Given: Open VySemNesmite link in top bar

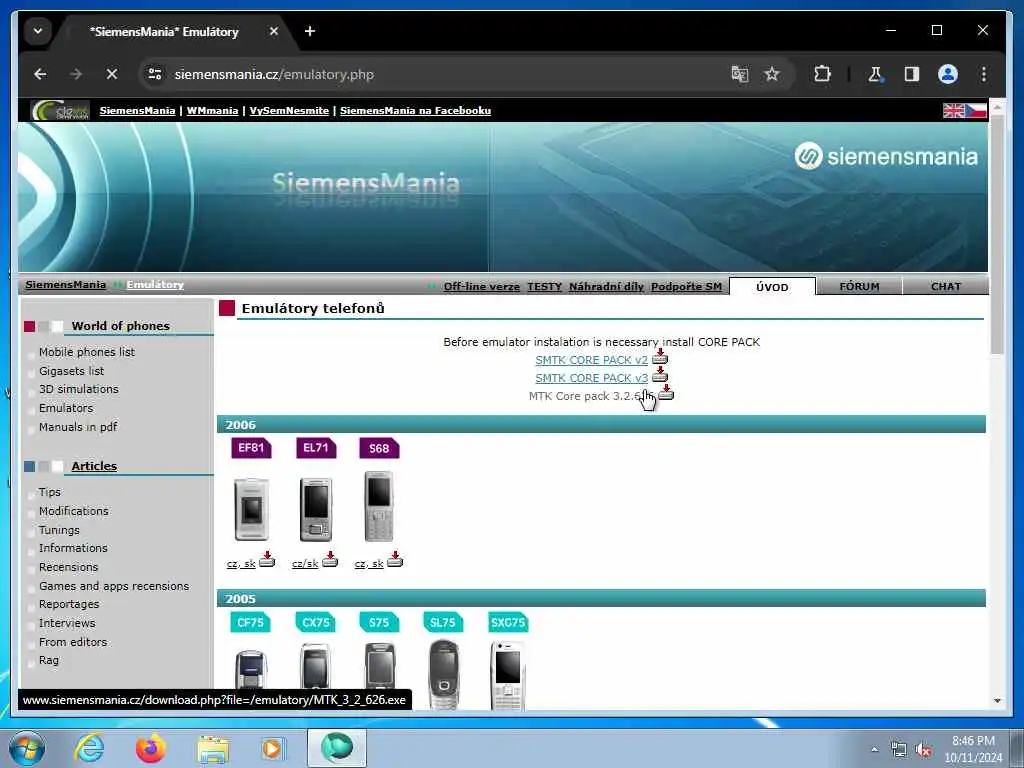Looking at the screenshot, I should [x=289, y=110].
